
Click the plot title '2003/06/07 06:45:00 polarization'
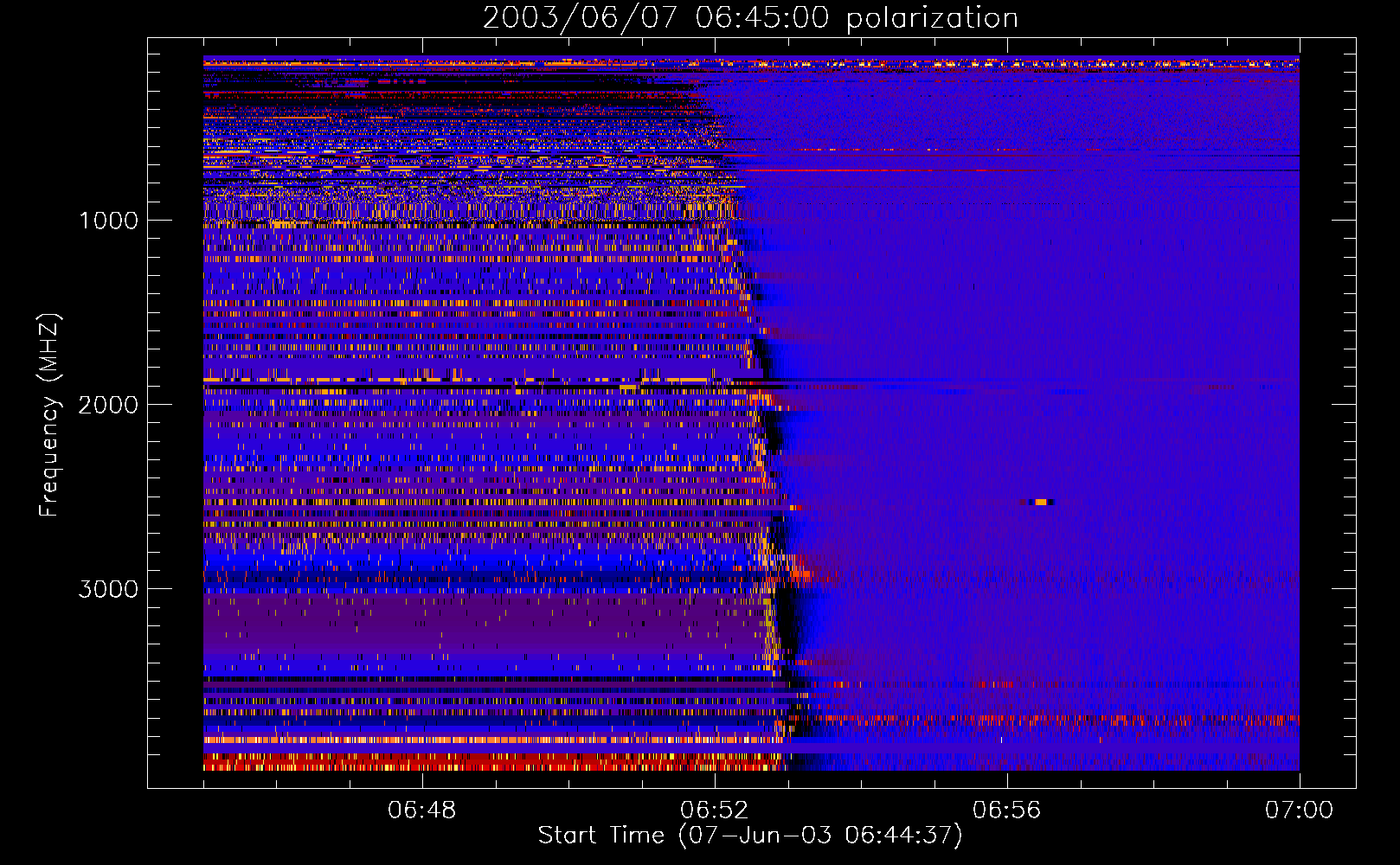pos(750,18)
